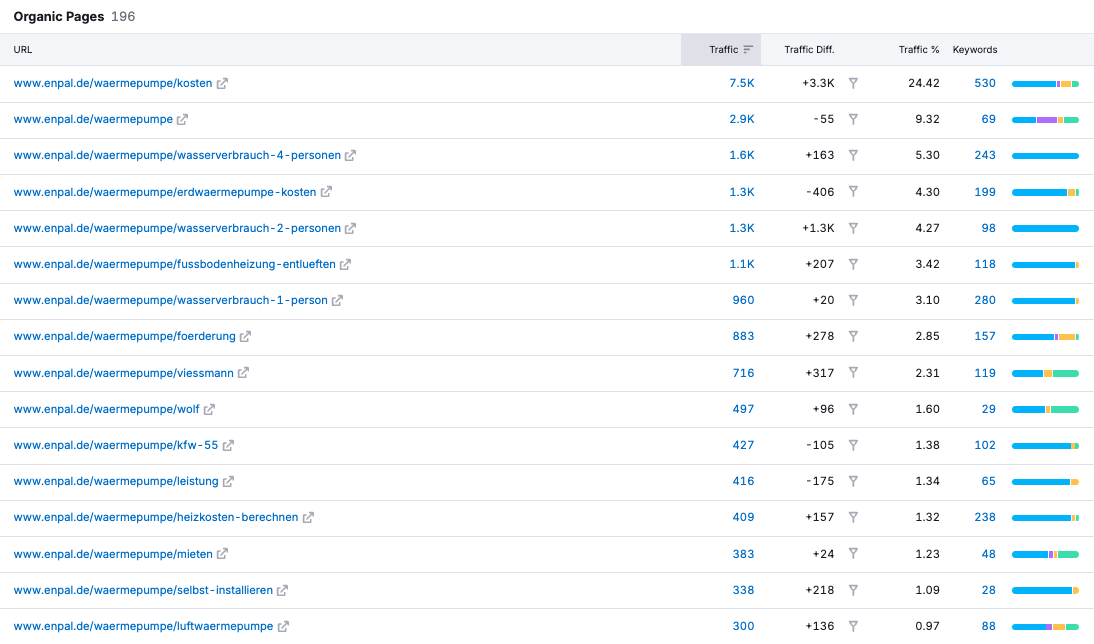Click the Traffic Diff. column header
Viewport: 1094px width, 644px height.
click(x=809, y=50)
